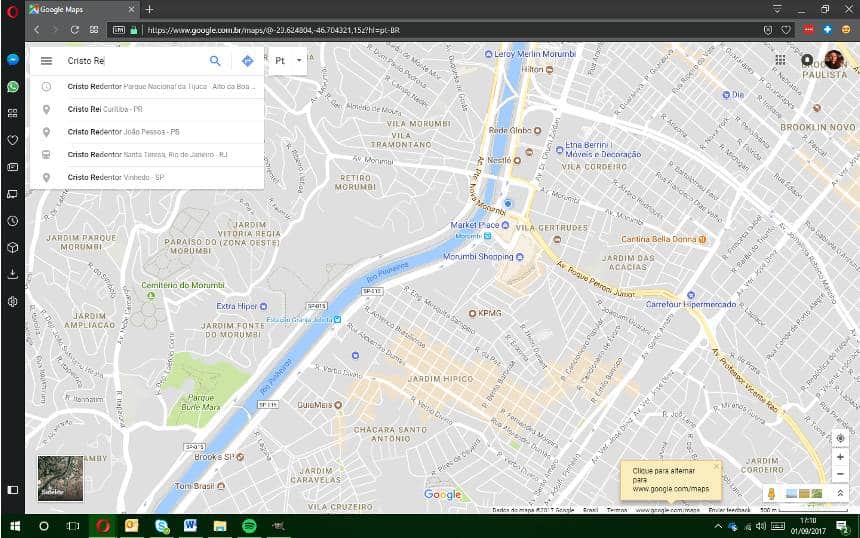The image size is (860, 538).
Task: Open the Google apps grid icon
Action: 780,60
